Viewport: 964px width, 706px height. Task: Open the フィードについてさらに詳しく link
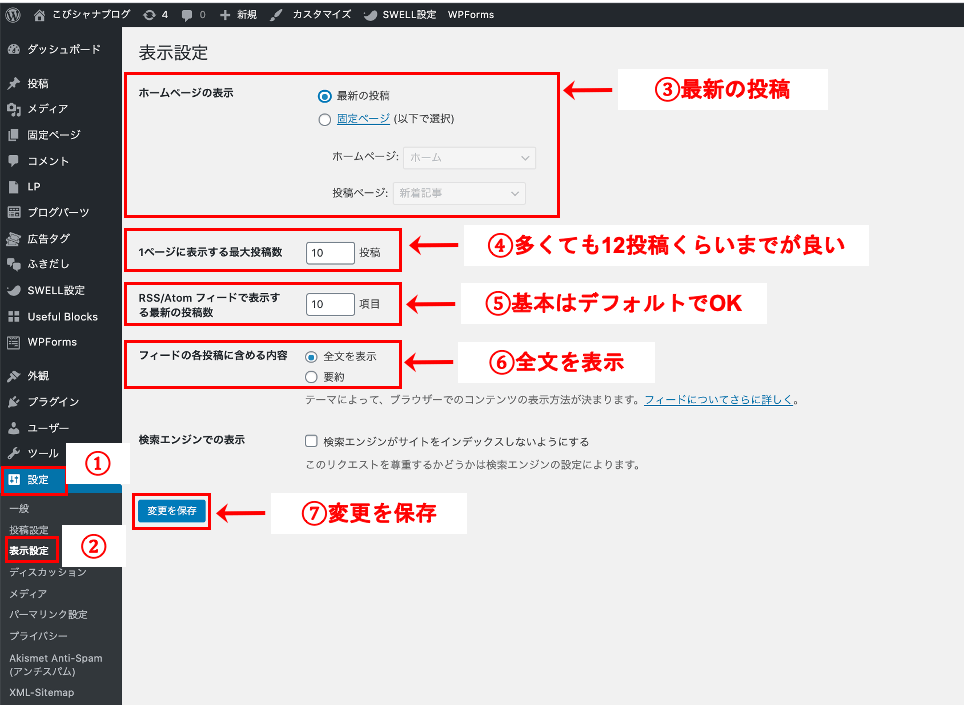718,400
